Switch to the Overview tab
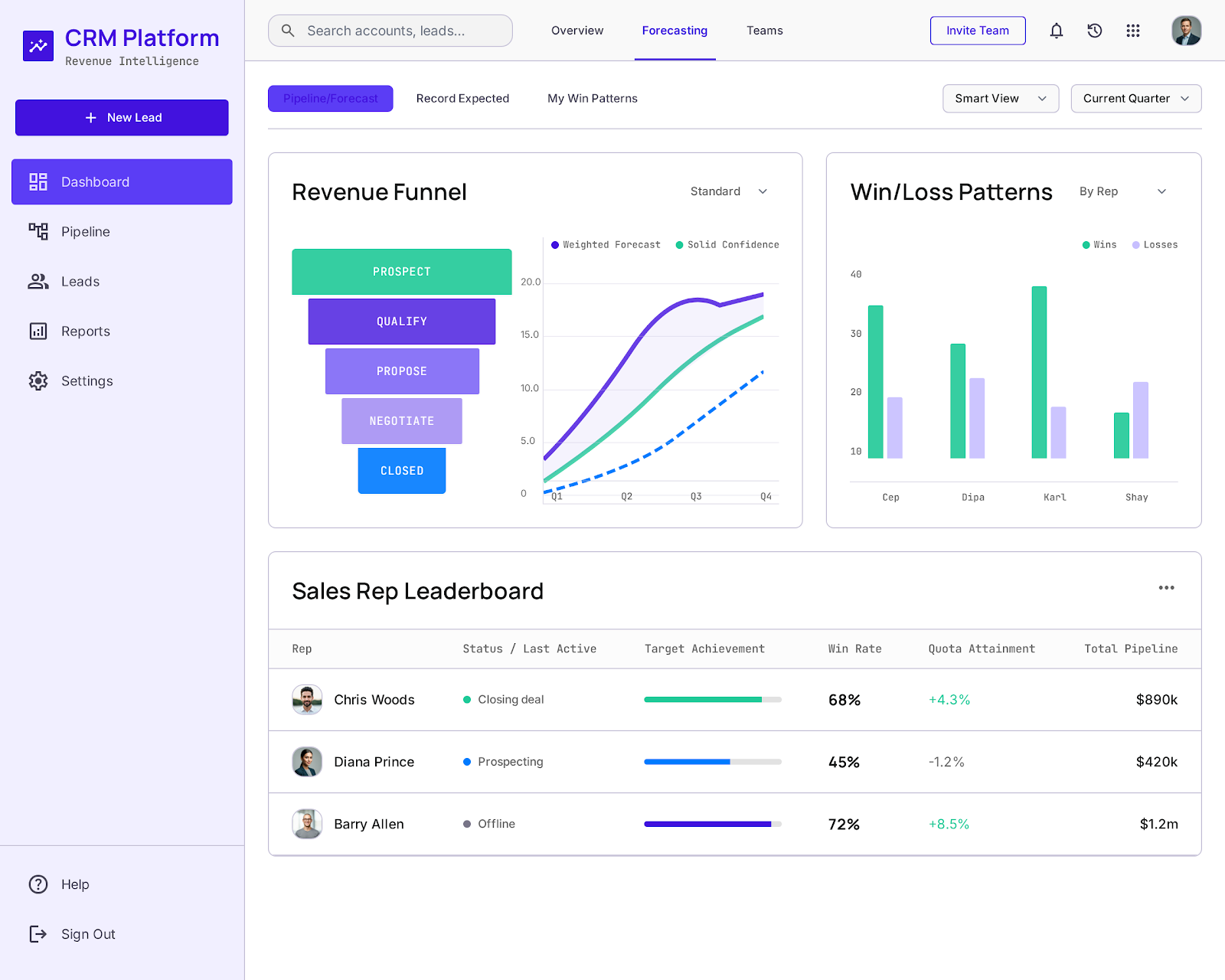1225x980 pixels. tap(577, 31)
